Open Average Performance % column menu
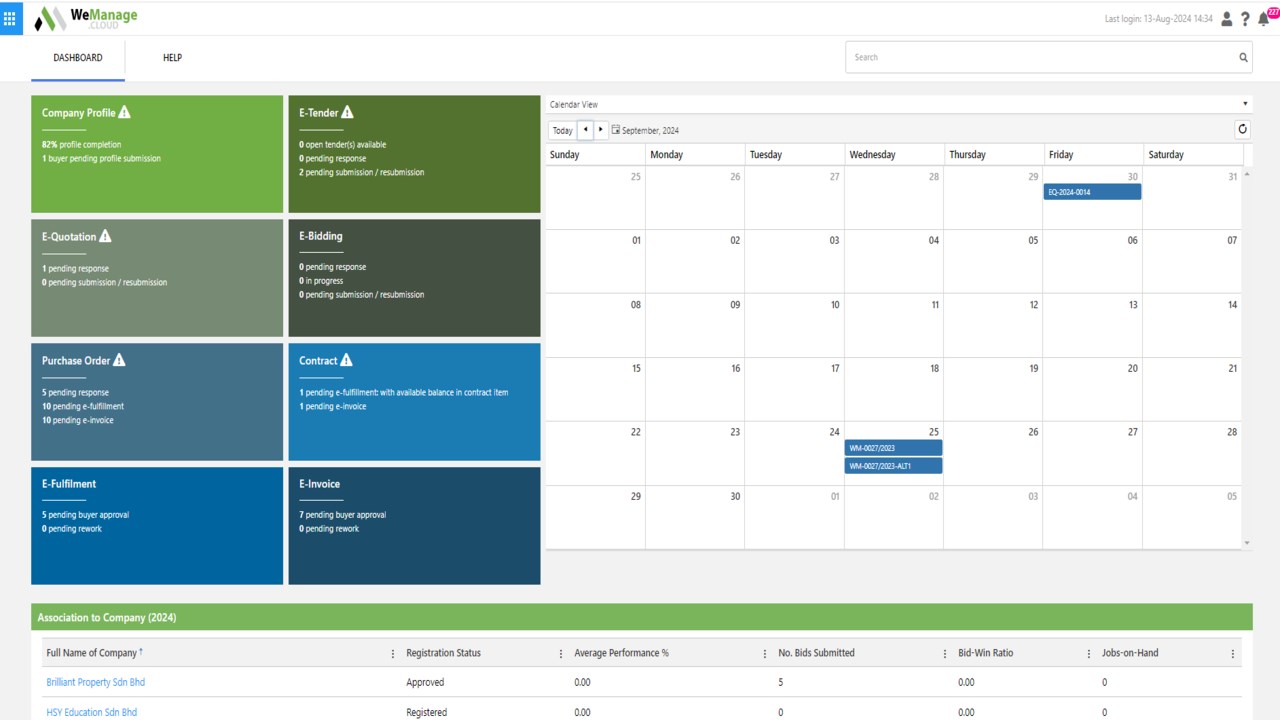 click(764, 653)
